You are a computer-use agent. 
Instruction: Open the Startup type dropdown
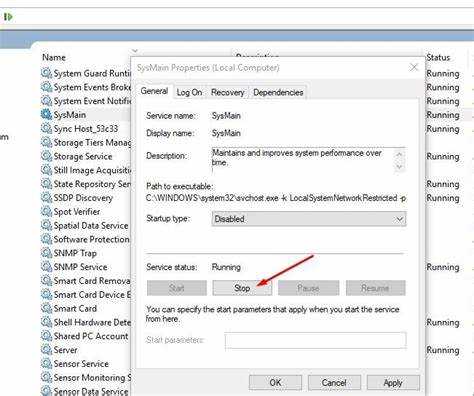tap(309, 219)
